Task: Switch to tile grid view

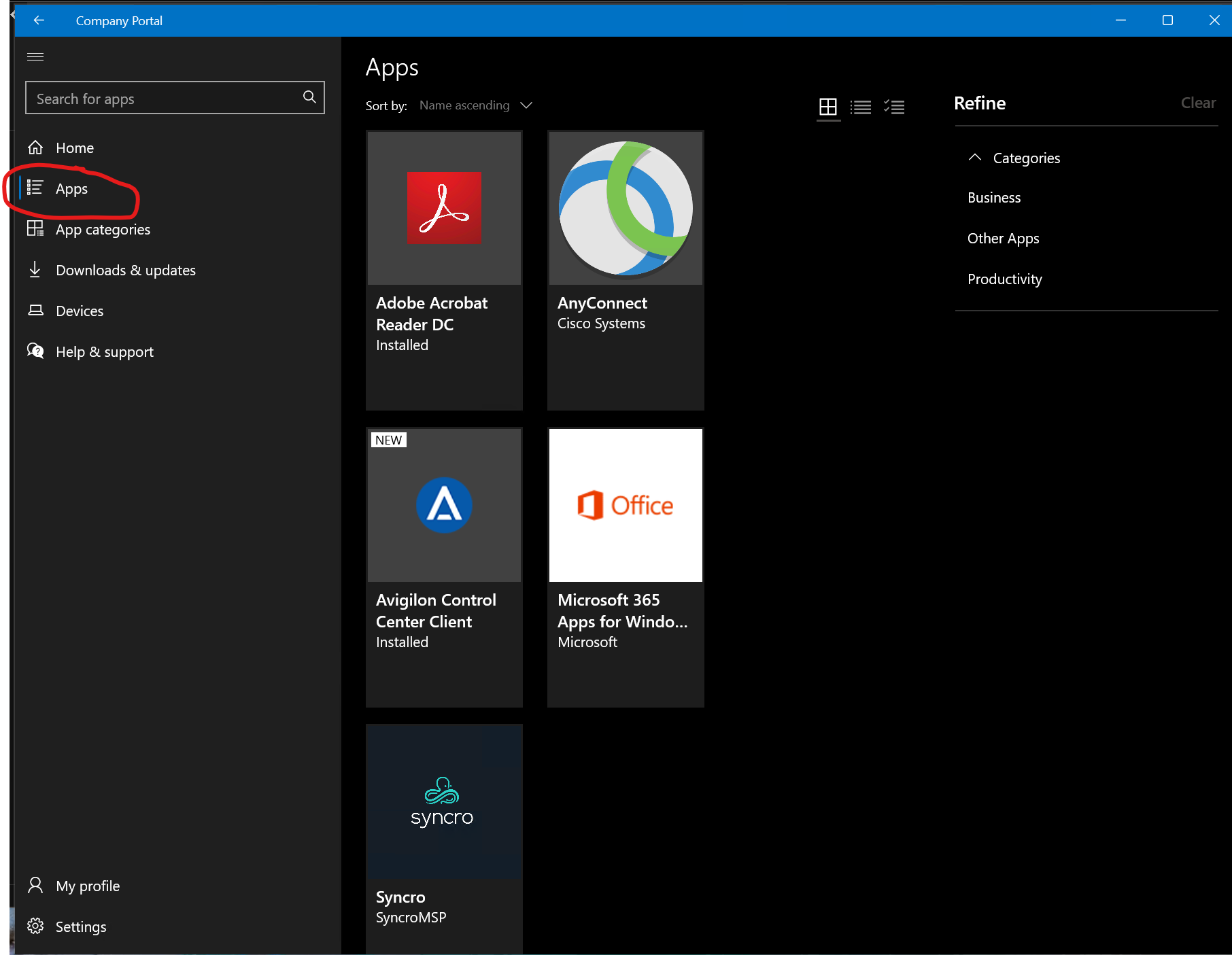Action: coord(828,107)
